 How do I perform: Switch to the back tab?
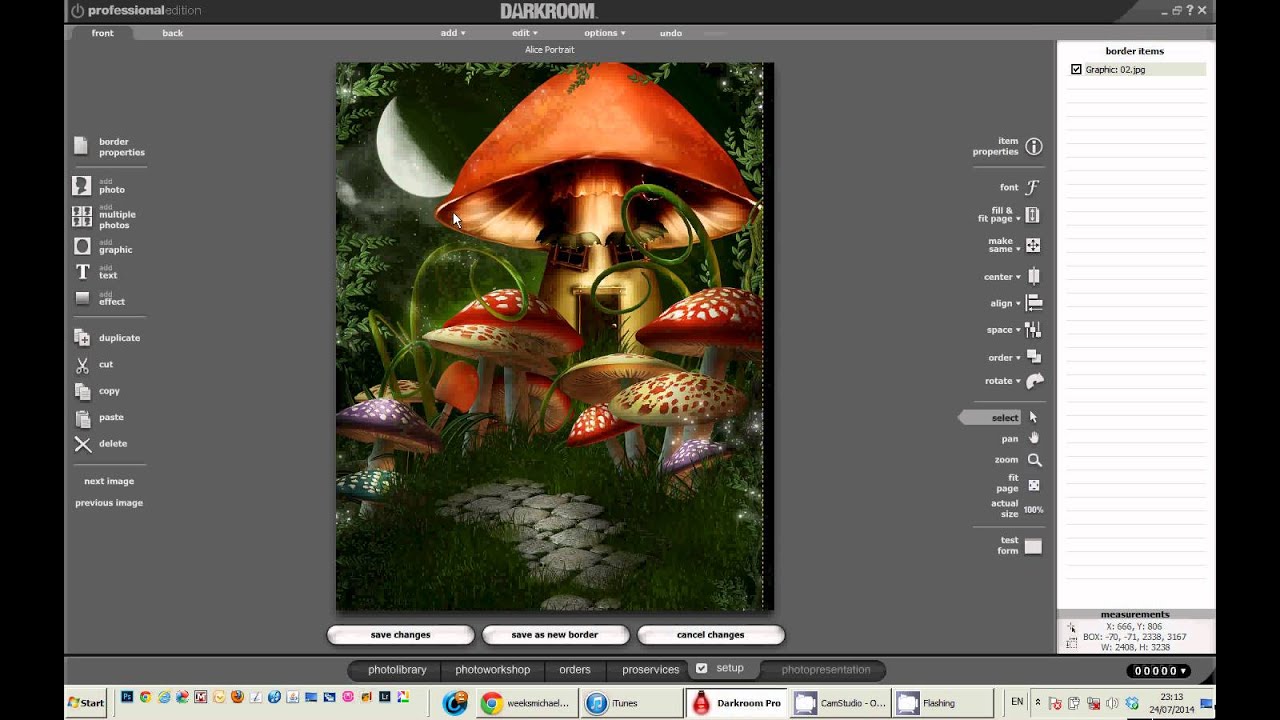(x=173, y=33)
